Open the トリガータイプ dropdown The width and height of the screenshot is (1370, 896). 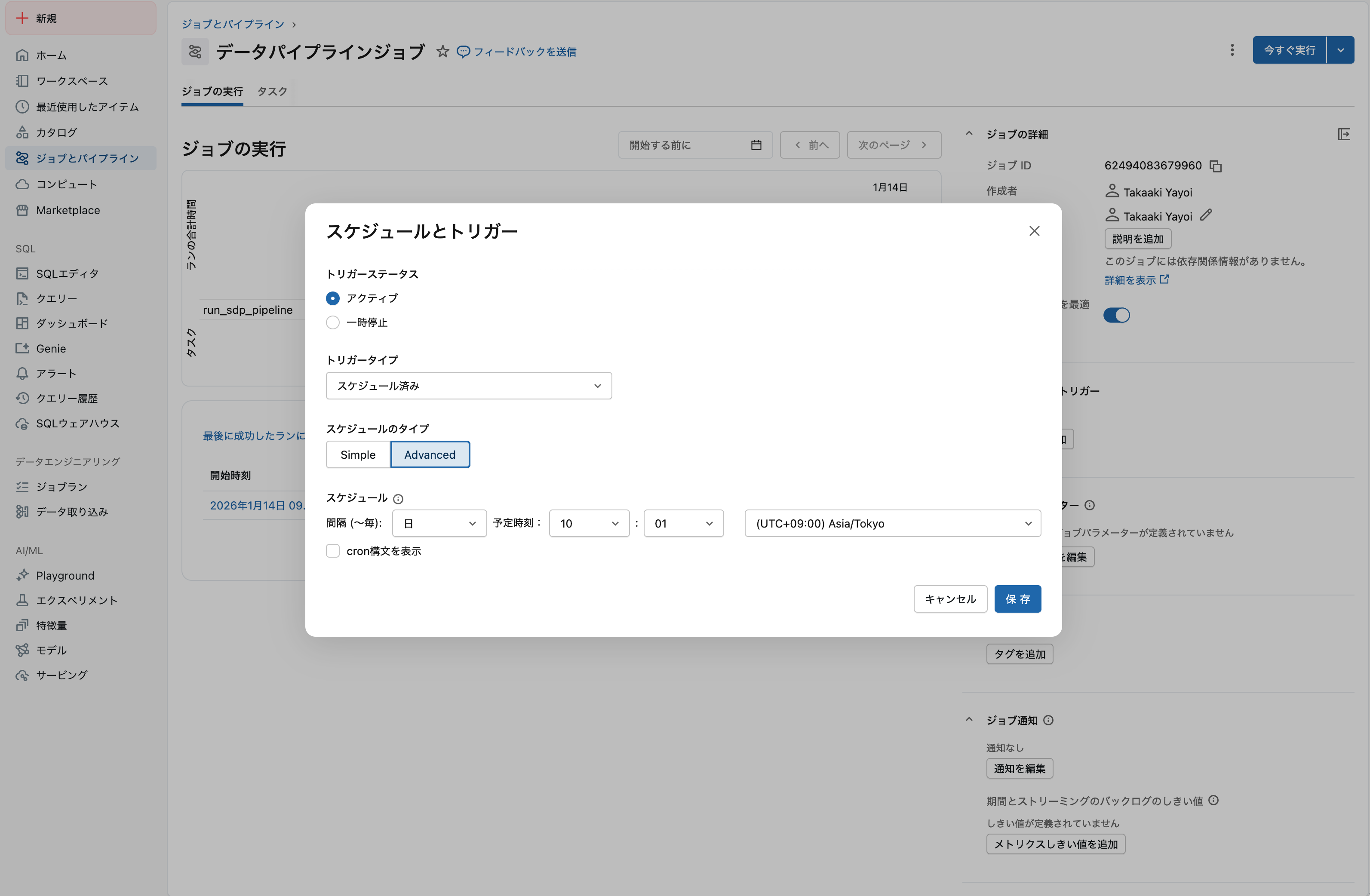pos(469,386)
